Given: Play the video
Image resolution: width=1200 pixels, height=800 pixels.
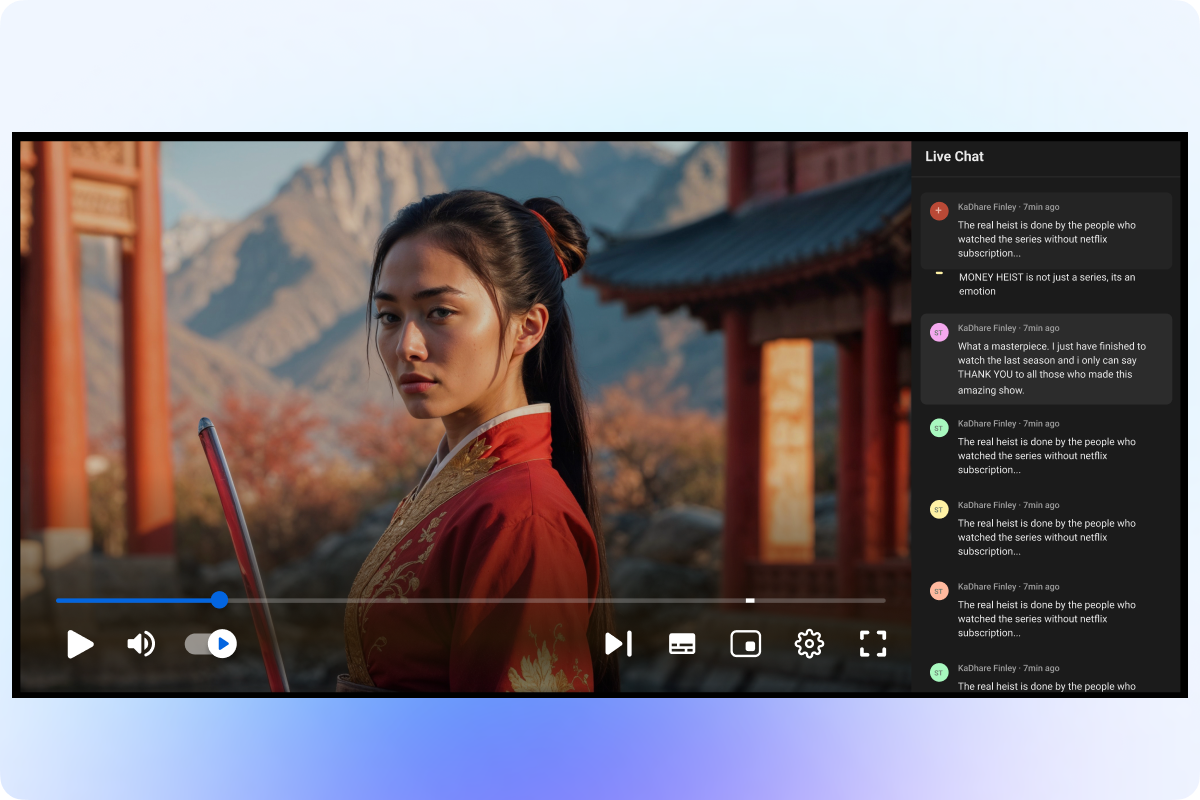Looking at the screenshot, I should click(80, 644).
